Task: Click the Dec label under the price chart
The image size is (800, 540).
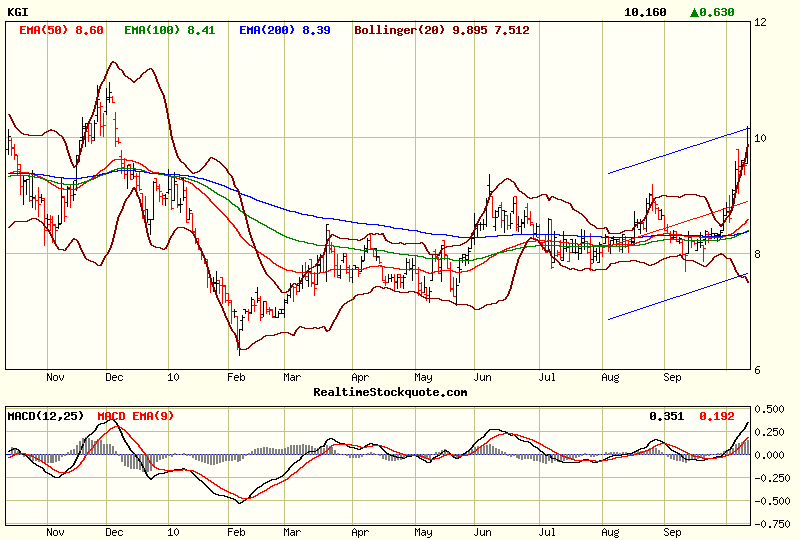Action: 114,377
